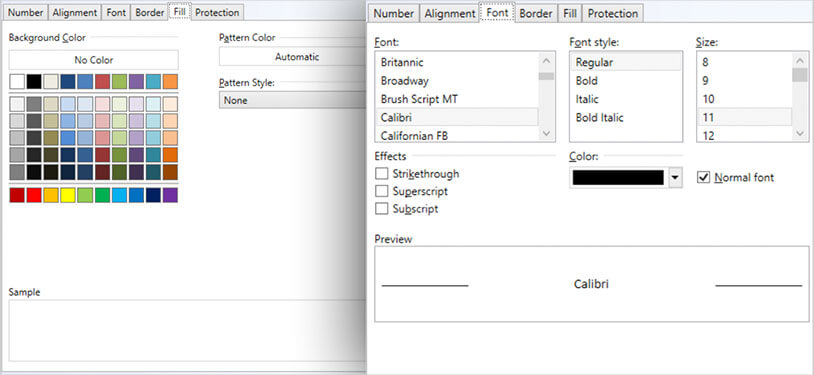Open the font Color dropdown arrow
This screenshot has width=814, height=375.
tap(674, 178)
